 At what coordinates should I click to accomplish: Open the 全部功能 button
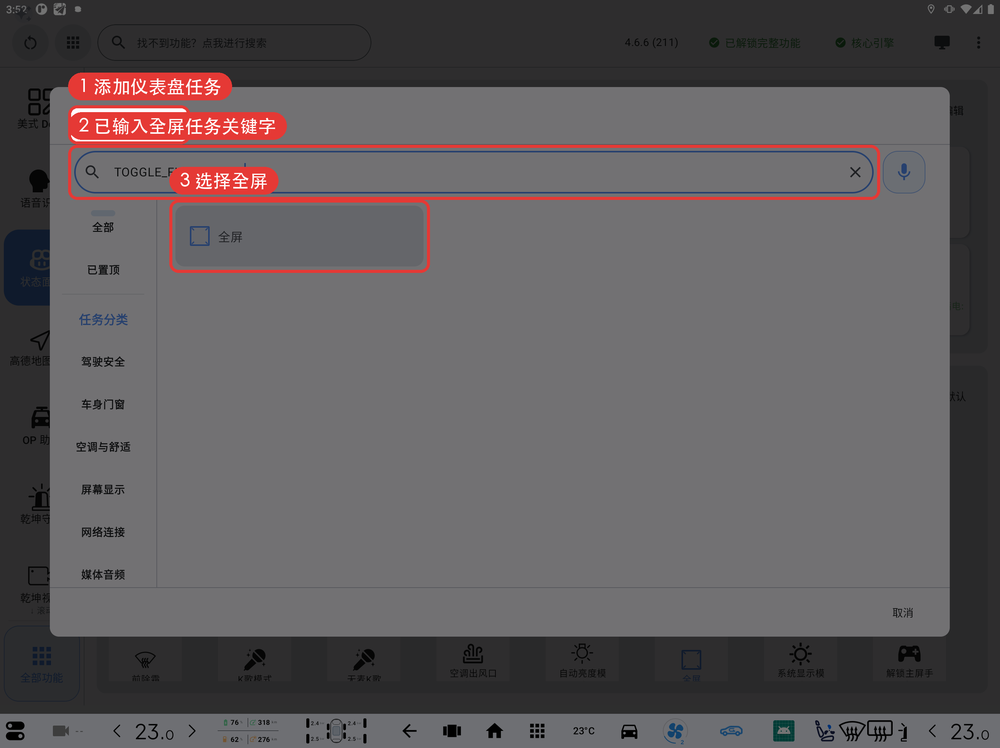(x=42, y=664)
